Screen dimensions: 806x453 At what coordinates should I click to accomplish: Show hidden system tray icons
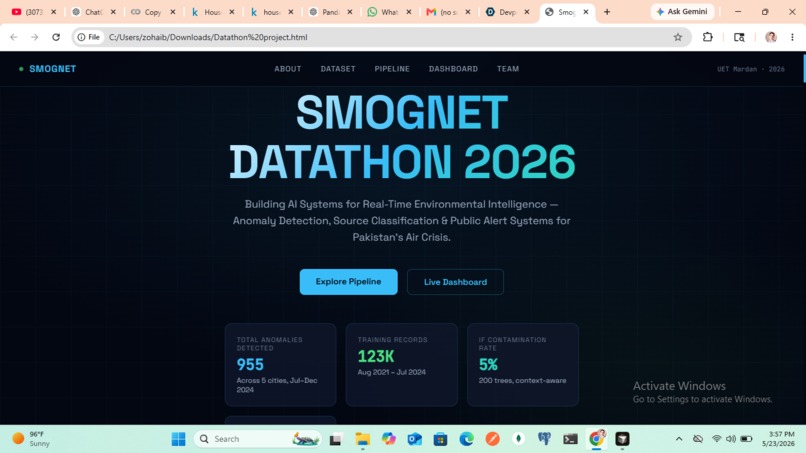click(x=679, y=439)
